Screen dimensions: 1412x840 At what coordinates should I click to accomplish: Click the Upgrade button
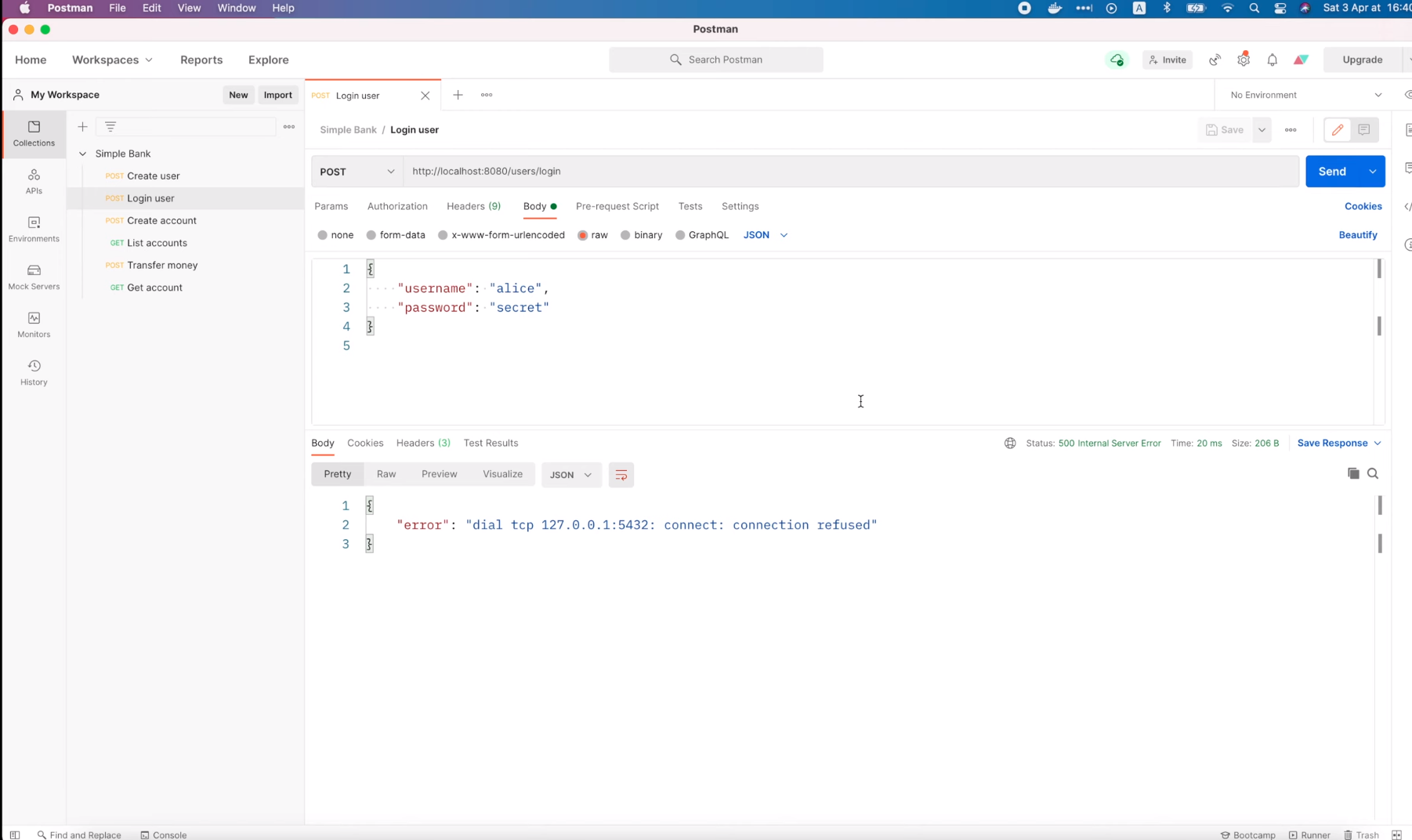pyautogui.click(x=1363, y=60)
